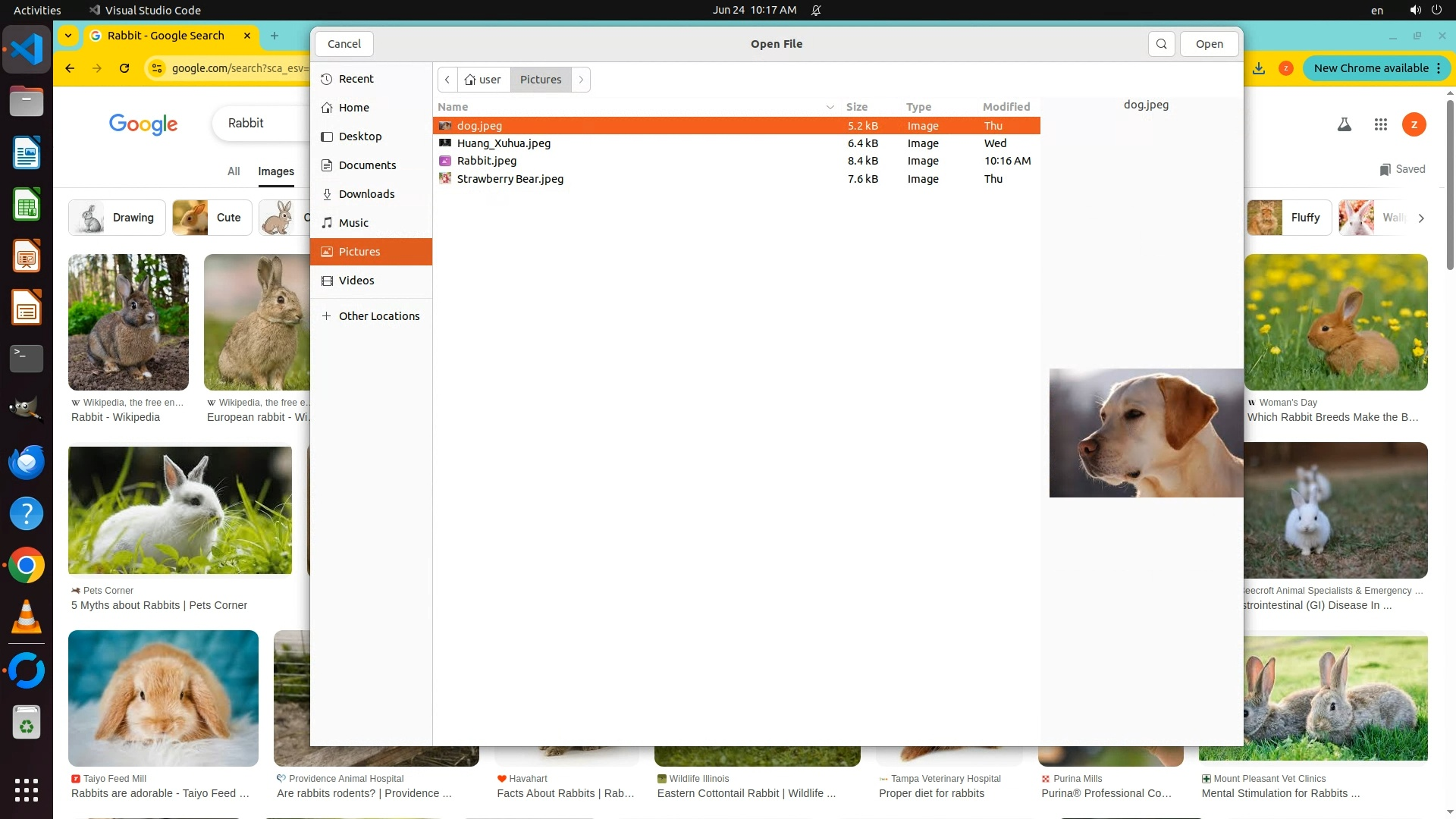Select the Rabbit.jpeg file row
Image resolution: width=1456 pixels, height=819 pixels.
(487, 161)
